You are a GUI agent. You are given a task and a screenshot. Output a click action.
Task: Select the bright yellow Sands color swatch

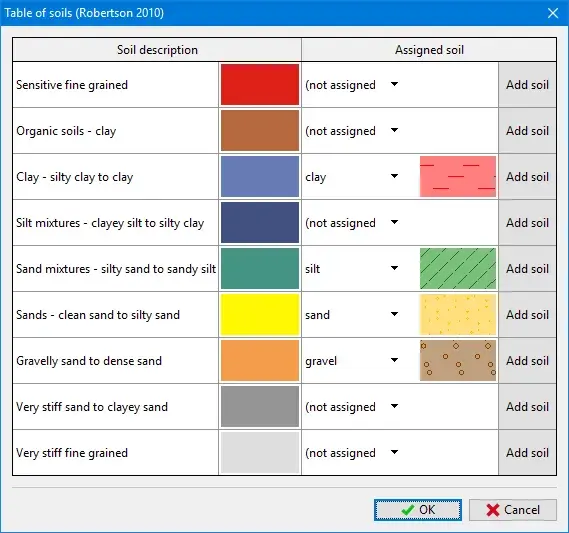click(x=260, y=315)
